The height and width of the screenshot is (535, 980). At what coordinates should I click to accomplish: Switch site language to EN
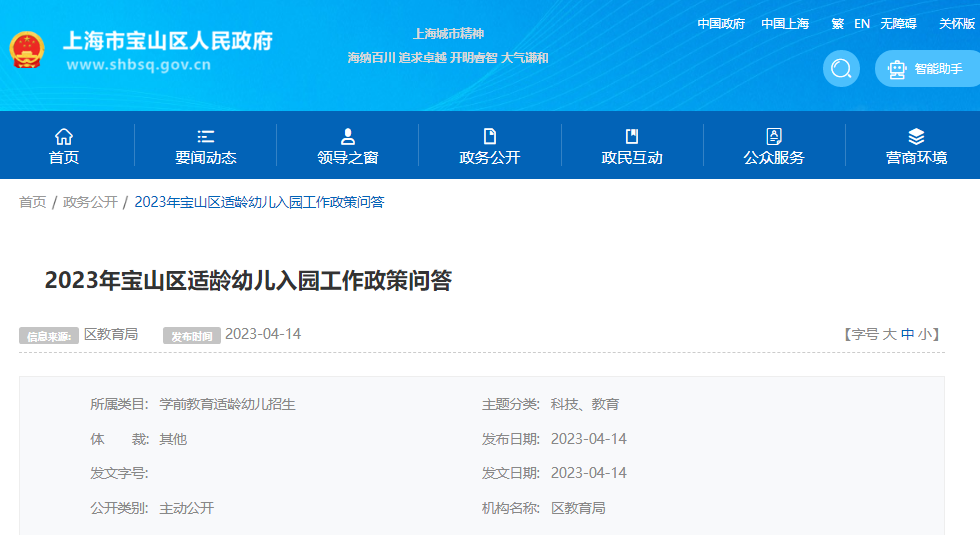point(862,24)
